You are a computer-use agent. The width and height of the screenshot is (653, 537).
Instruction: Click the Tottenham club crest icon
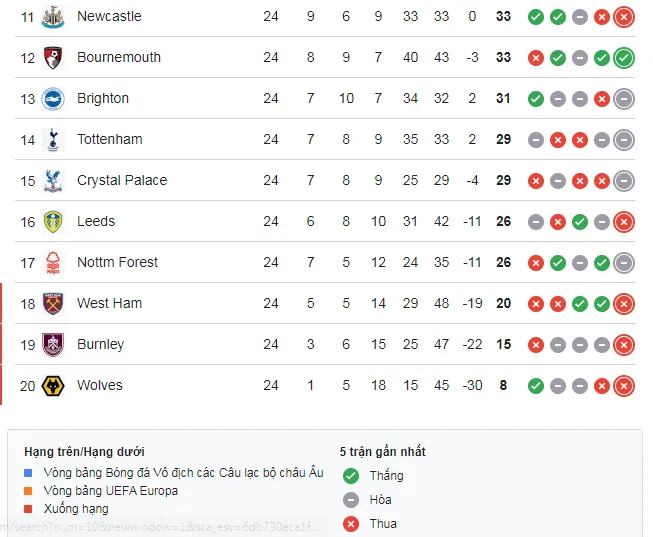coord(53,140)
